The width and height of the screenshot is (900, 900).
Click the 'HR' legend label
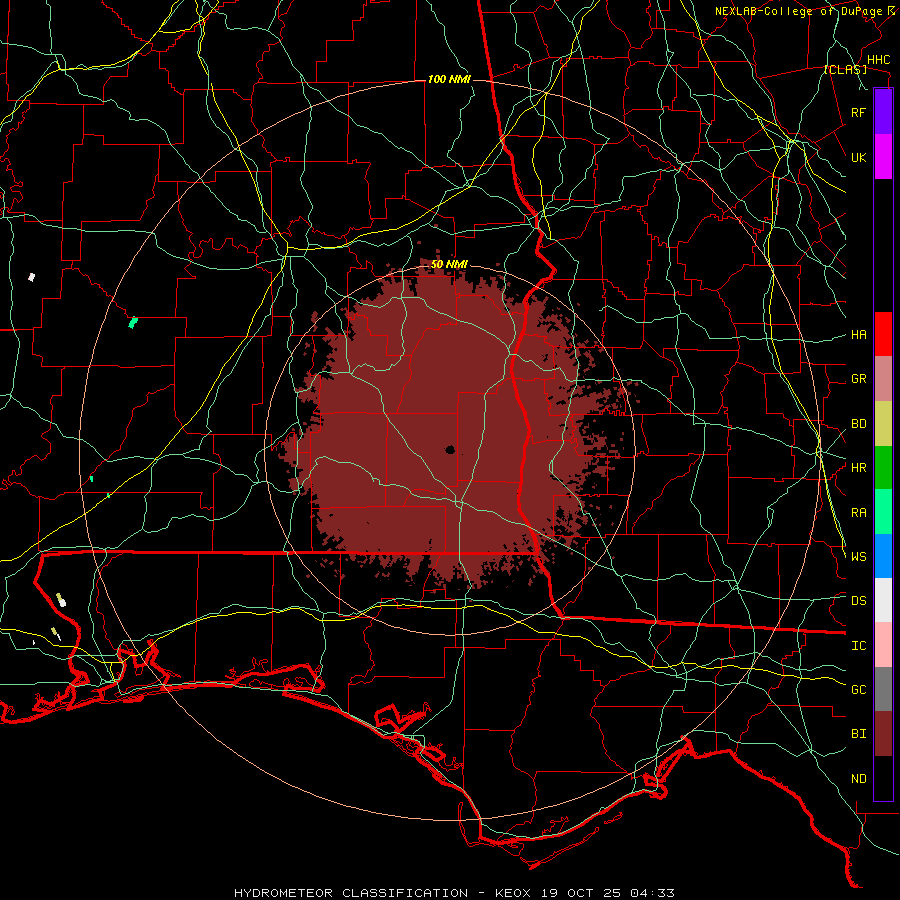[x=858, y=468]
